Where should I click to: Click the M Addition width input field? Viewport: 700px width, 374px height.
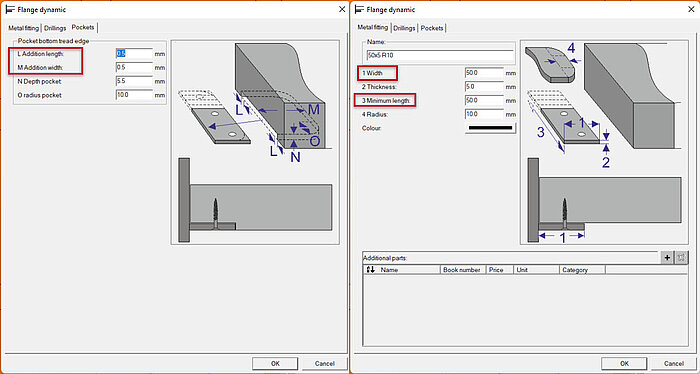point(134,67)
